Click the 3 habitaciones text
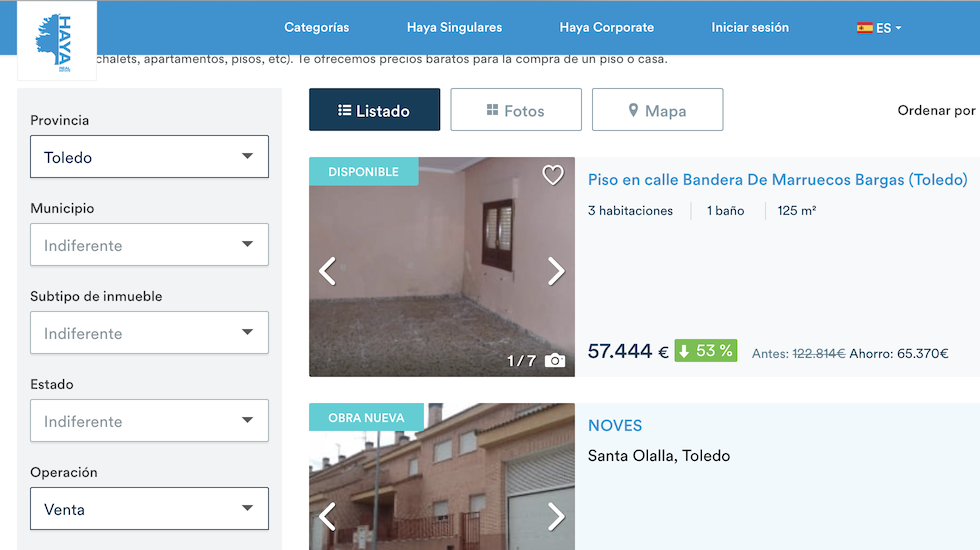 [630, 211]
